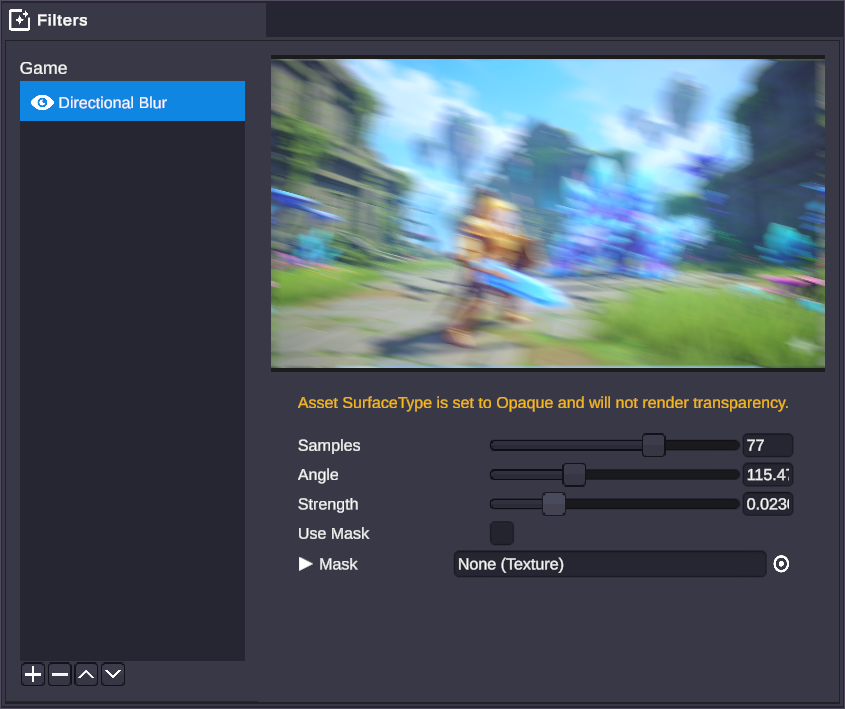Move filter up with up-arrow icon

(x=87, y=674)
